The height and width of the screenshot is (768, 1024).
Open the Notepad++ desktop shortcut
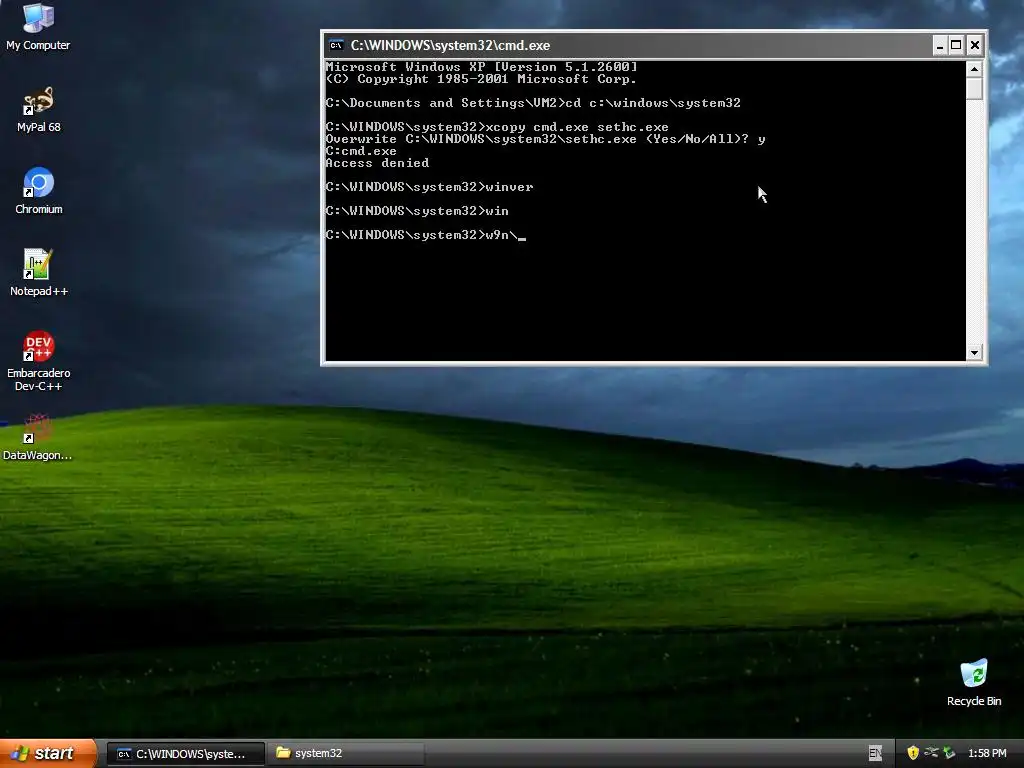pyautogui.click(x=39, y=273)
